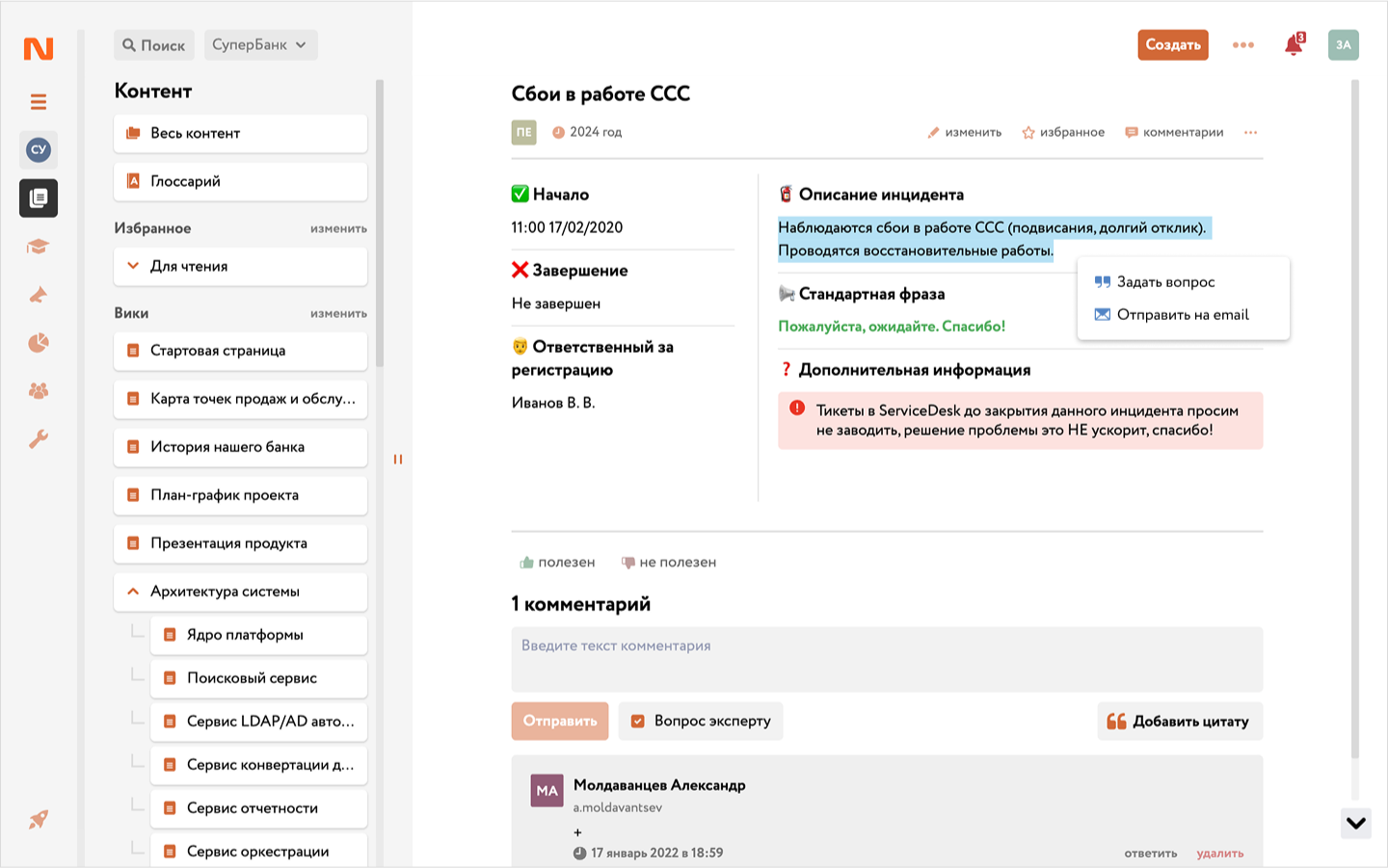
Task: Click the comment text input field
Action: (887, 659)
